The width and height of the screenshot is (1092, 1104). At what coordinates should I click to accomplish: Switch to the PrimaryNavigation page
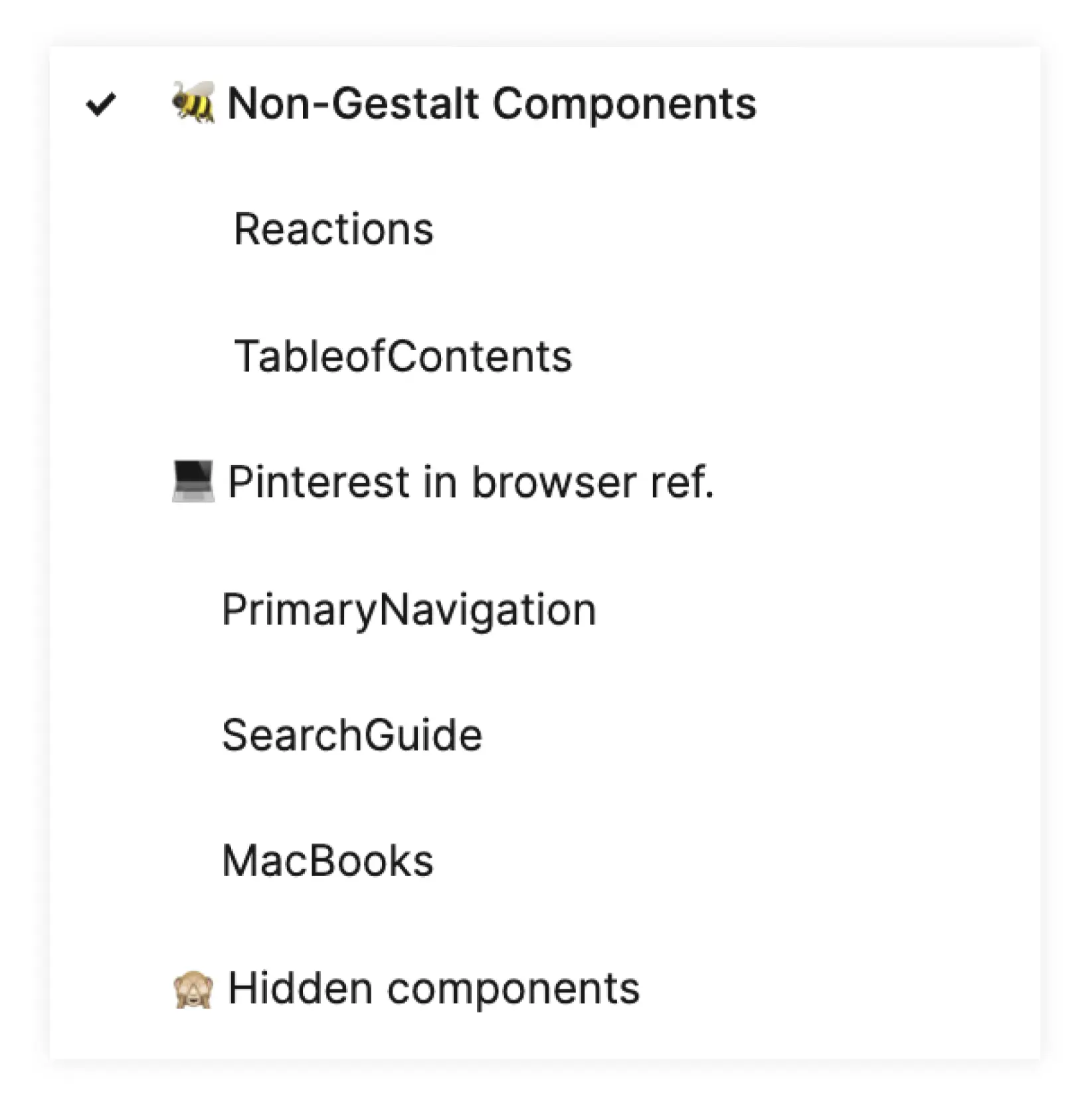click(409, 608)
